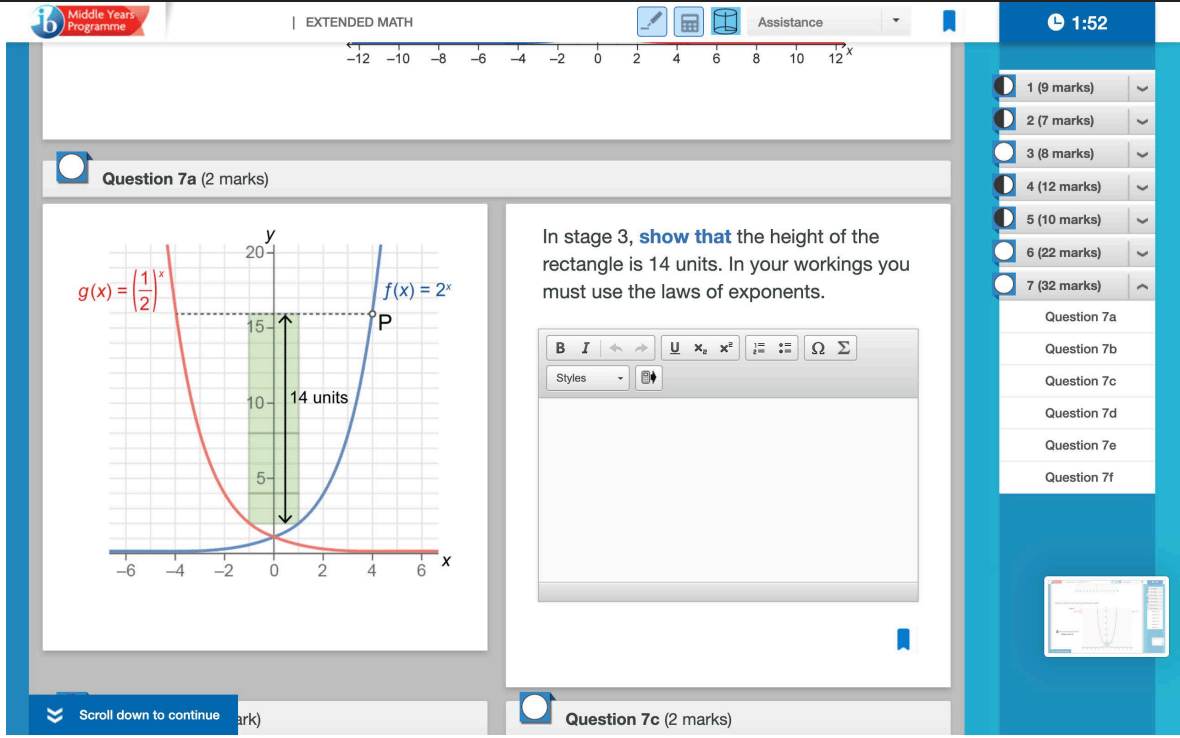Click the Question 7a heading text

coord(185,179)
